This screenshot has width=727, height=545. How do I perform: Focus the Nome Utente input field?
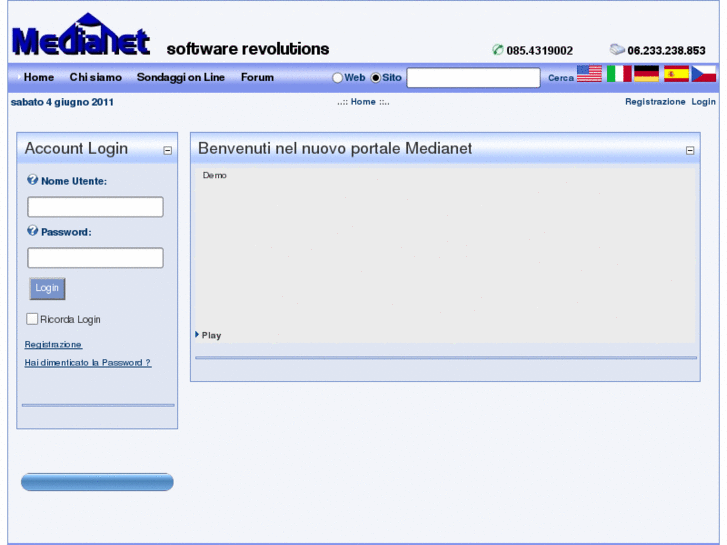pos(96,207)
